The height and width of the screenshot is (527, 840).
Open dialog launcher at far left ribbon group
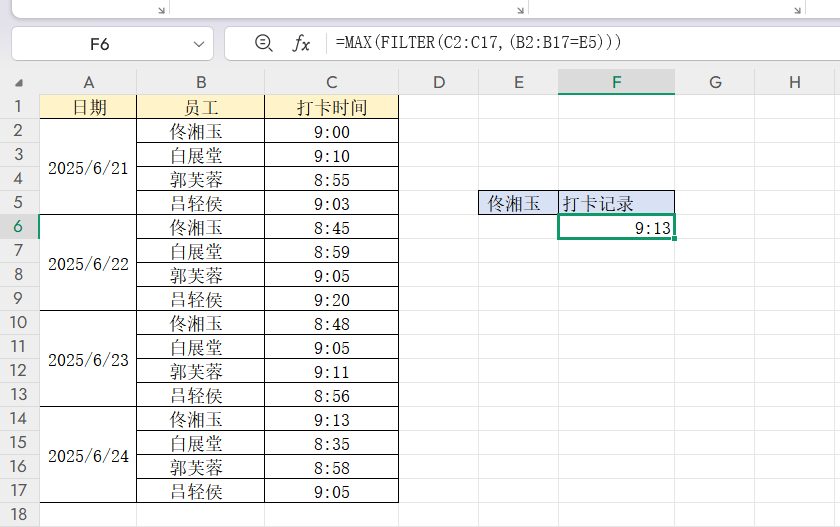(x=161, y=9)
